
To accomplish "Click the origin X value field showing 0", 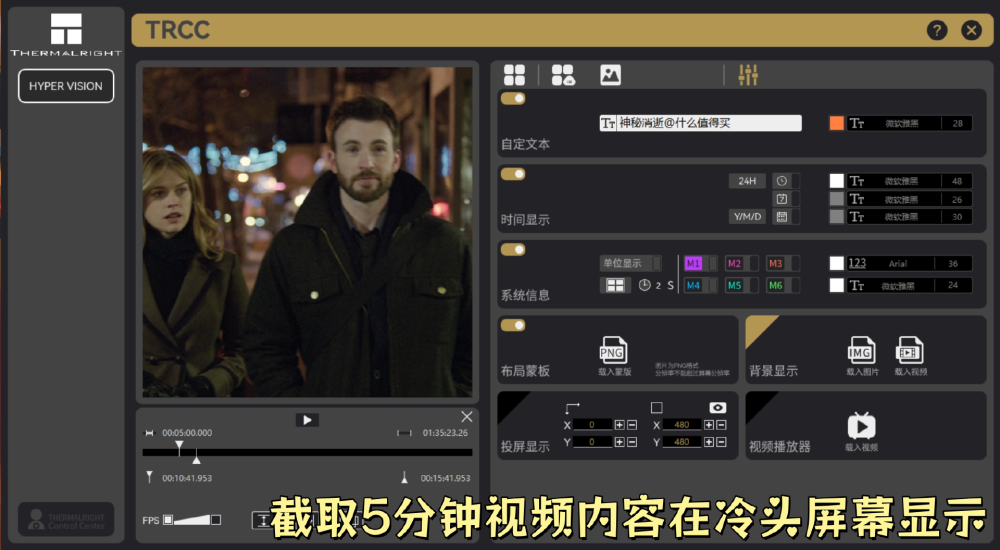I will 592,424.
